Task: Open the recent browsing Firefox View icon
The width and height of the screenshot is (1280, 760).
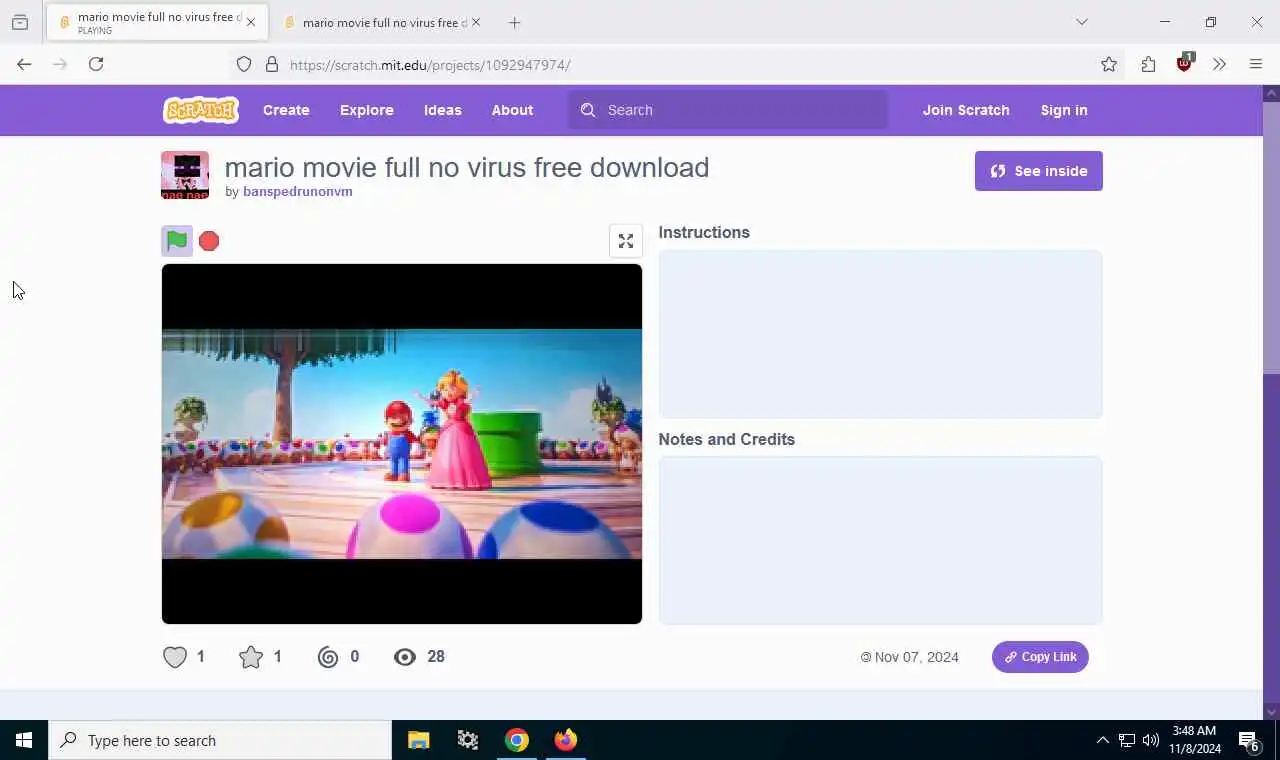Action: (20, 22)
